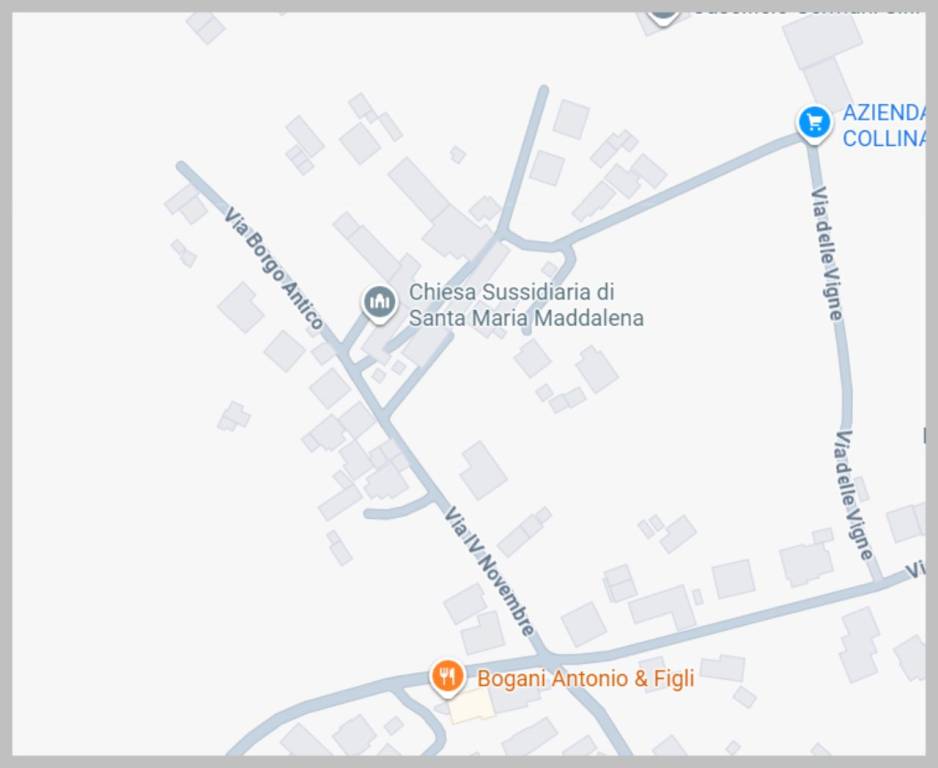This screenshot has width=938, height=768.
Task: Click the dead-end road tip north of the church
Action: pos(544,90)
